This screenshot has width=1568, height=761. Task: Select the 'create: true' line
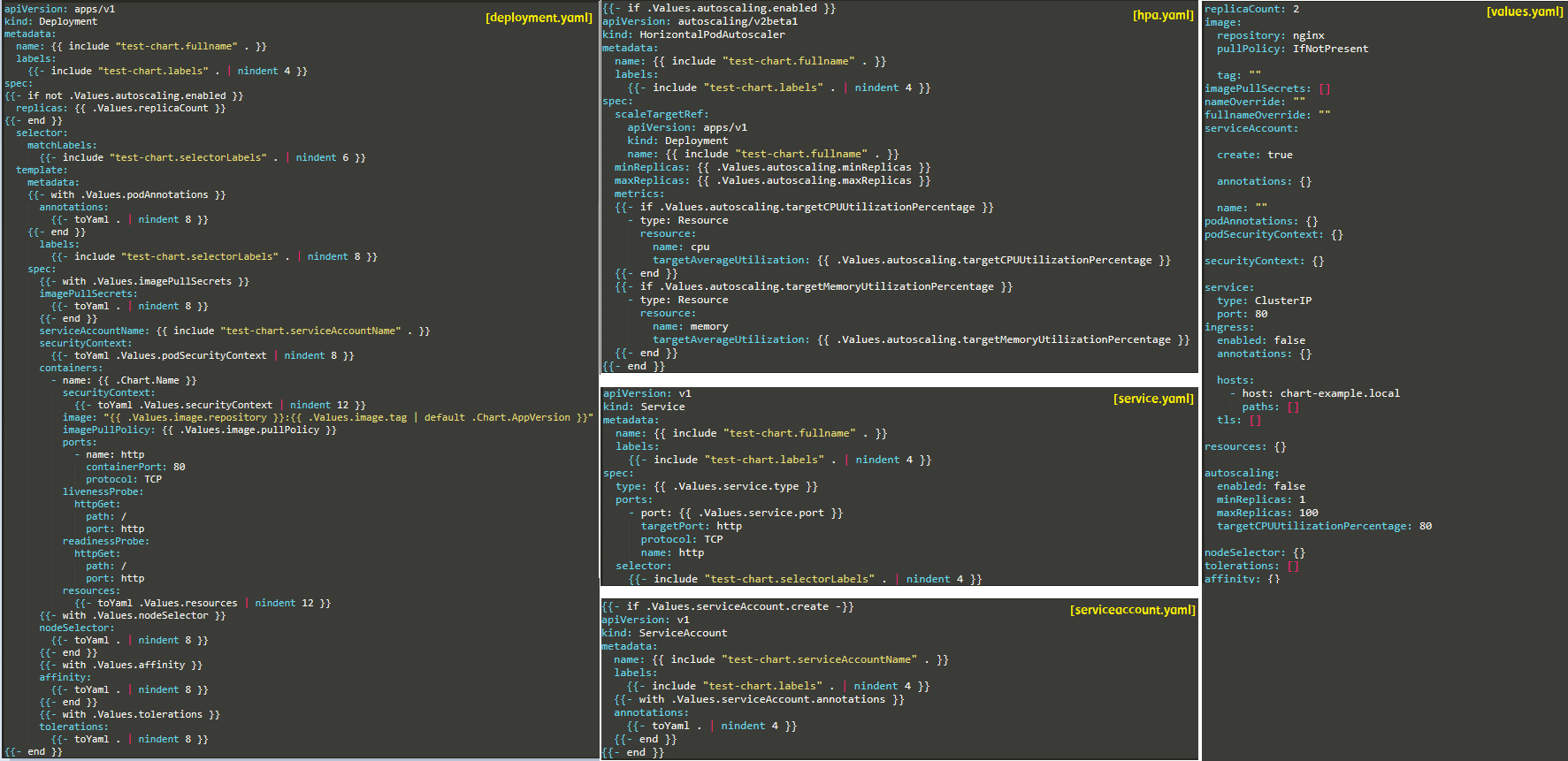tap(1255, 155)
